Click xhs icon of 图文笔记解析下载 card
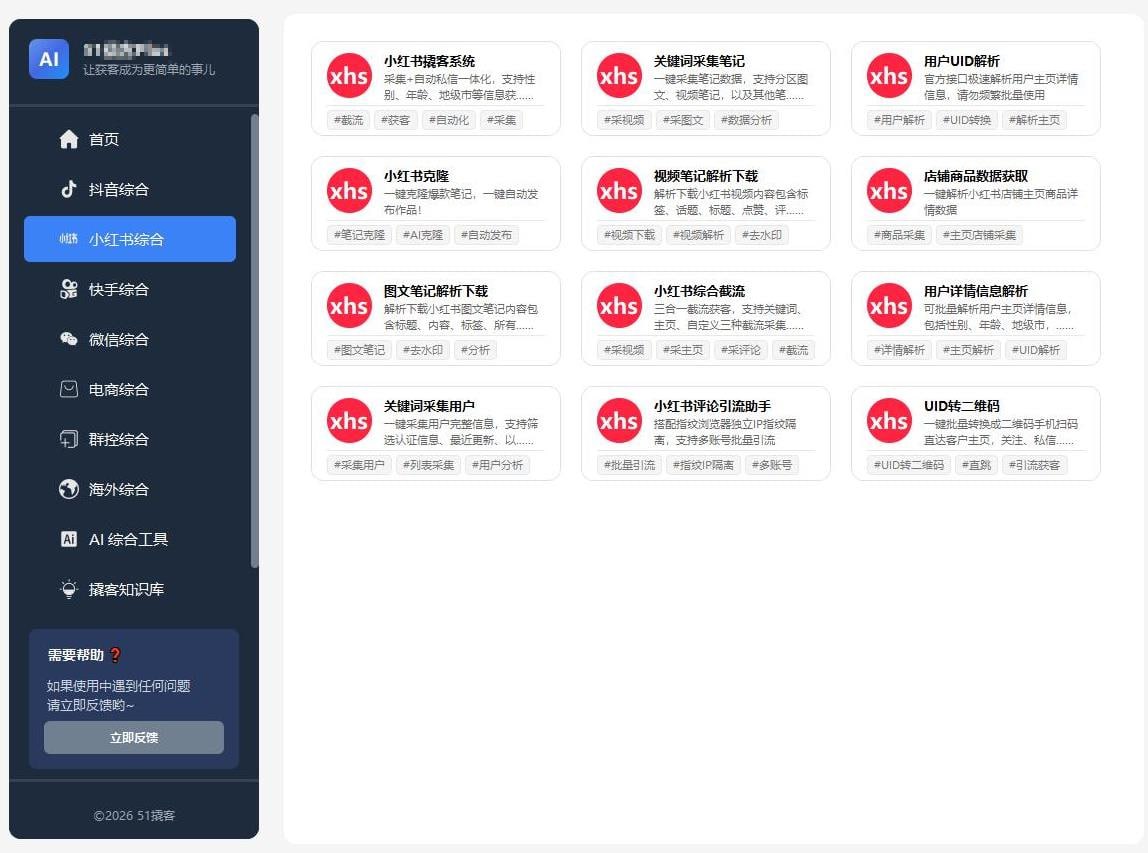The image size is (1148, 853). pyautogui.click(x=349, y=305)
